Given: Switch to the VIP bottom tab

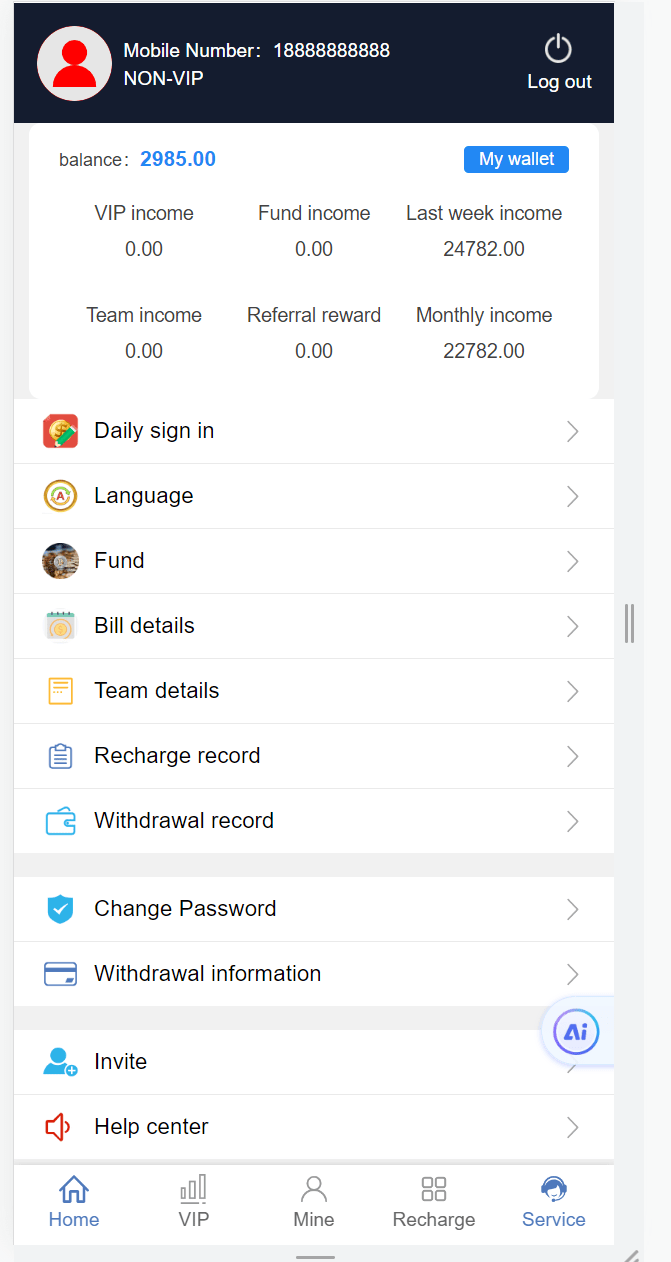Looking at the screenshot, I should point(194,1202).
